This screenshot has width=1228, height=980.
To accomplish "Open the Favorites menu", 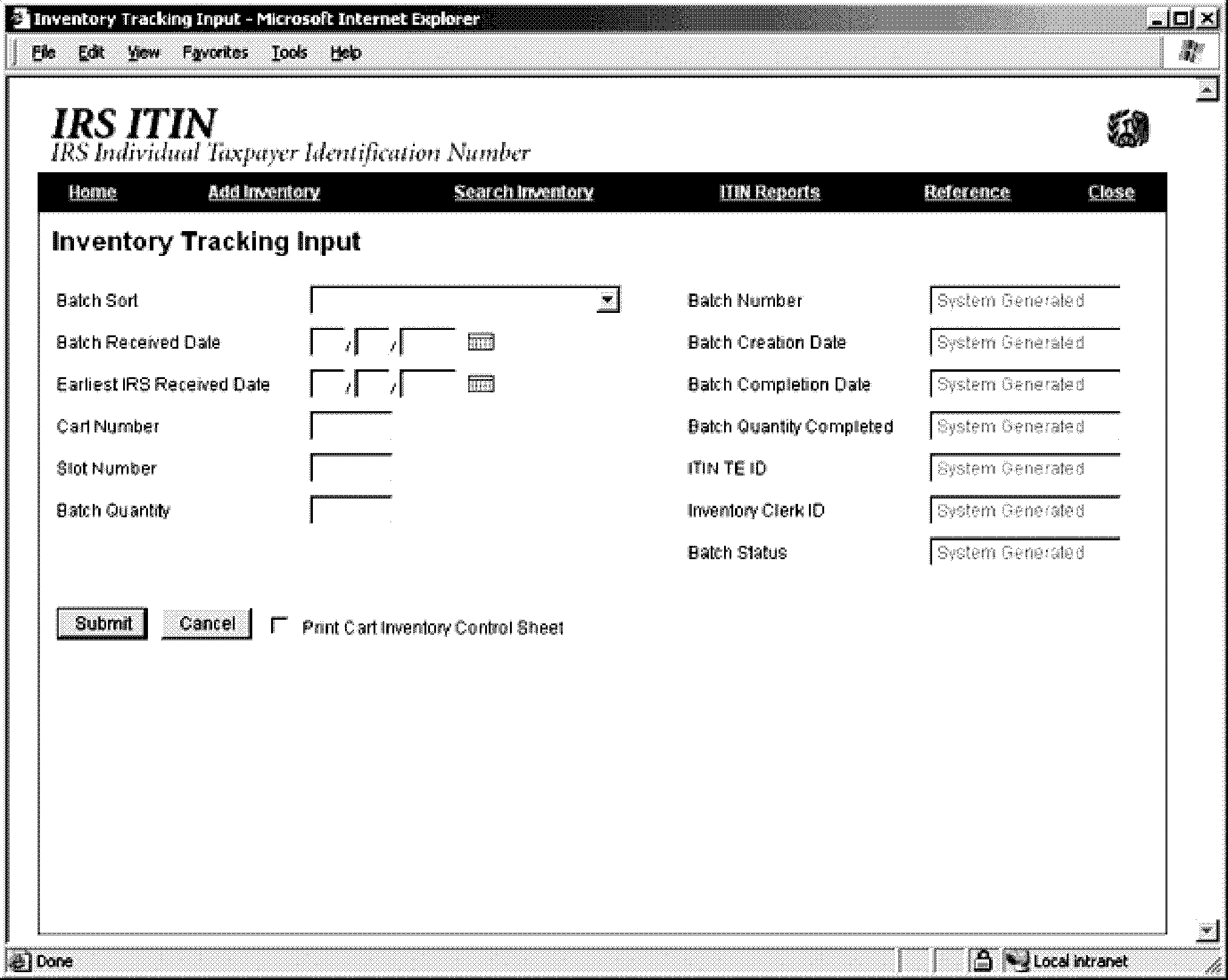I will tap(215, 53).
